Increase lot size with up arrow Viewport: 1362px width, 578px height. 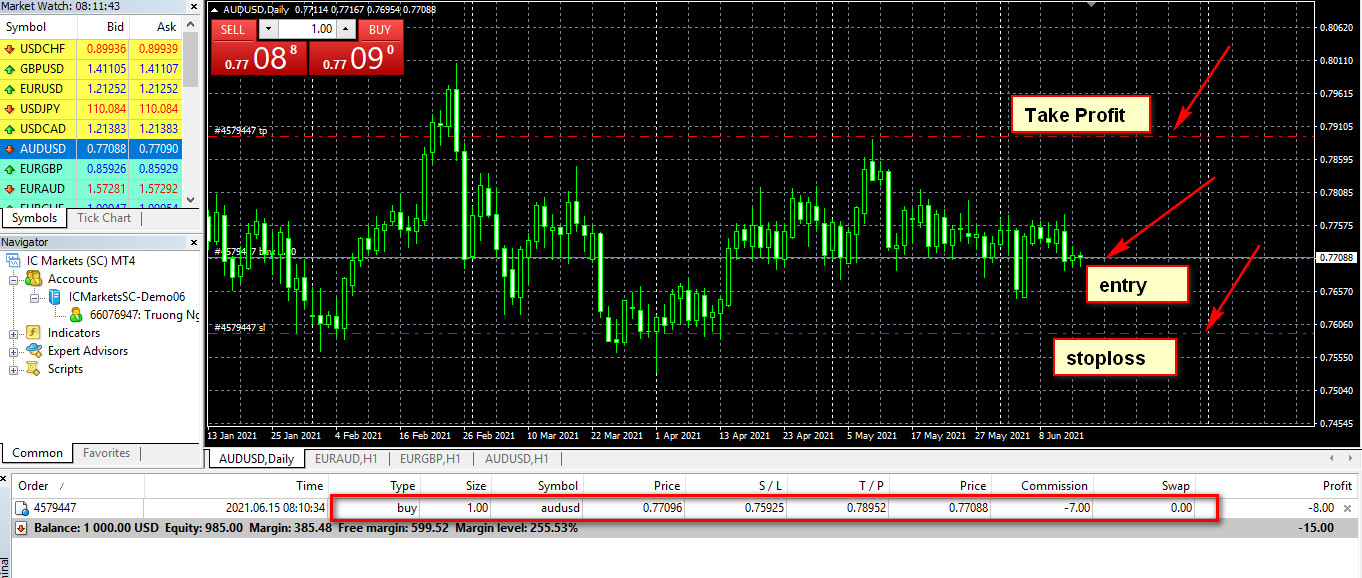click(x=345, y=30)
